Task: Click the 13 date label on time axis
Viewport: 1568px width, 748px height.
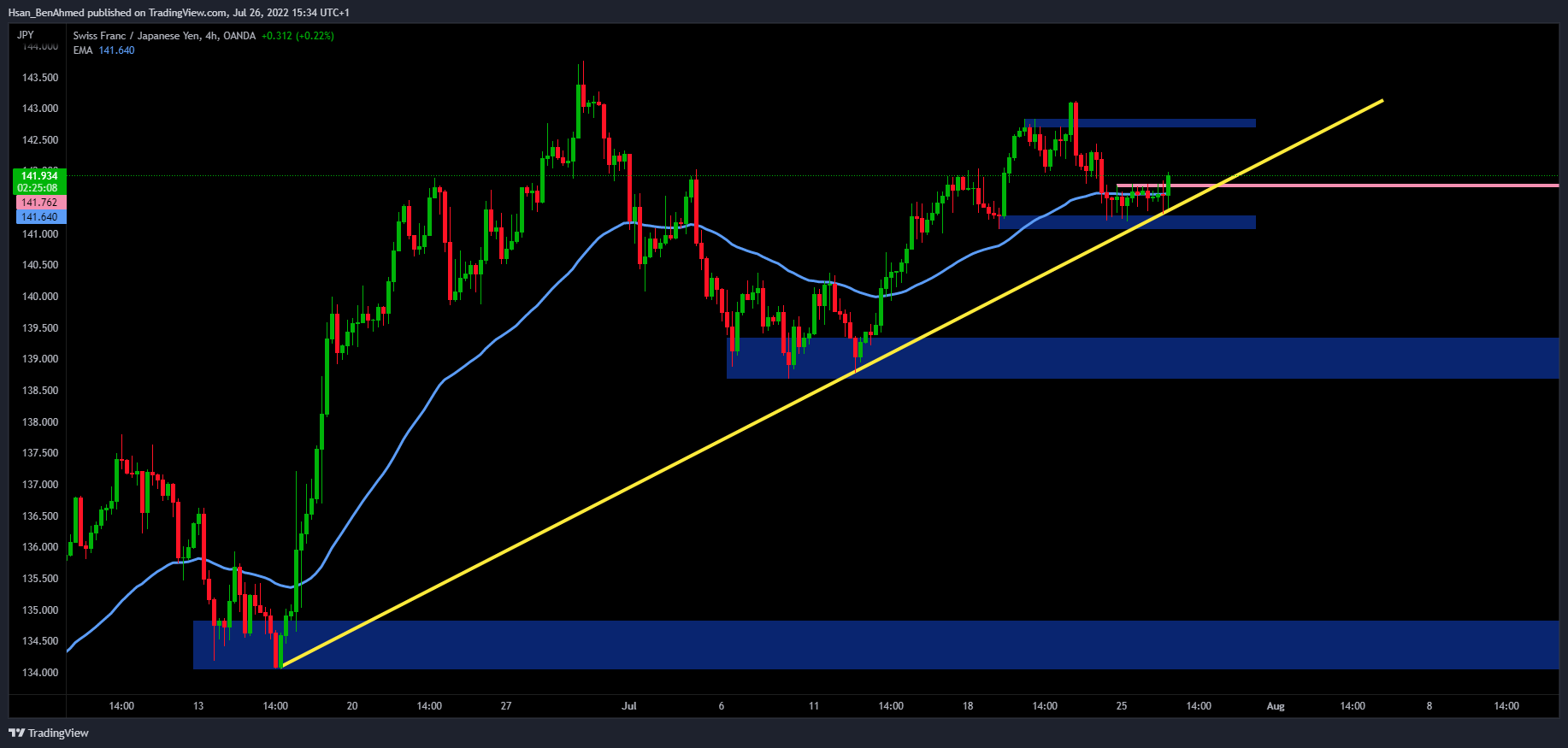Action: click(198, 706)
